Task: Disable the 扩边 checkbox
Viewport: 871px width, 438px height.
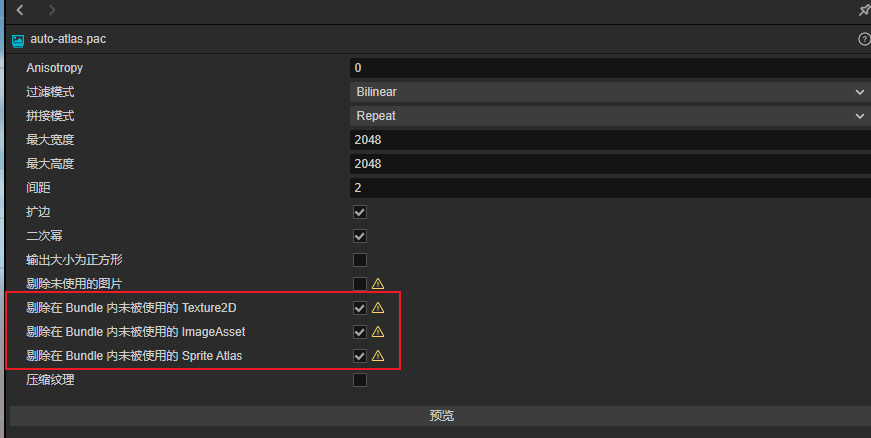Action: [360, 212]
